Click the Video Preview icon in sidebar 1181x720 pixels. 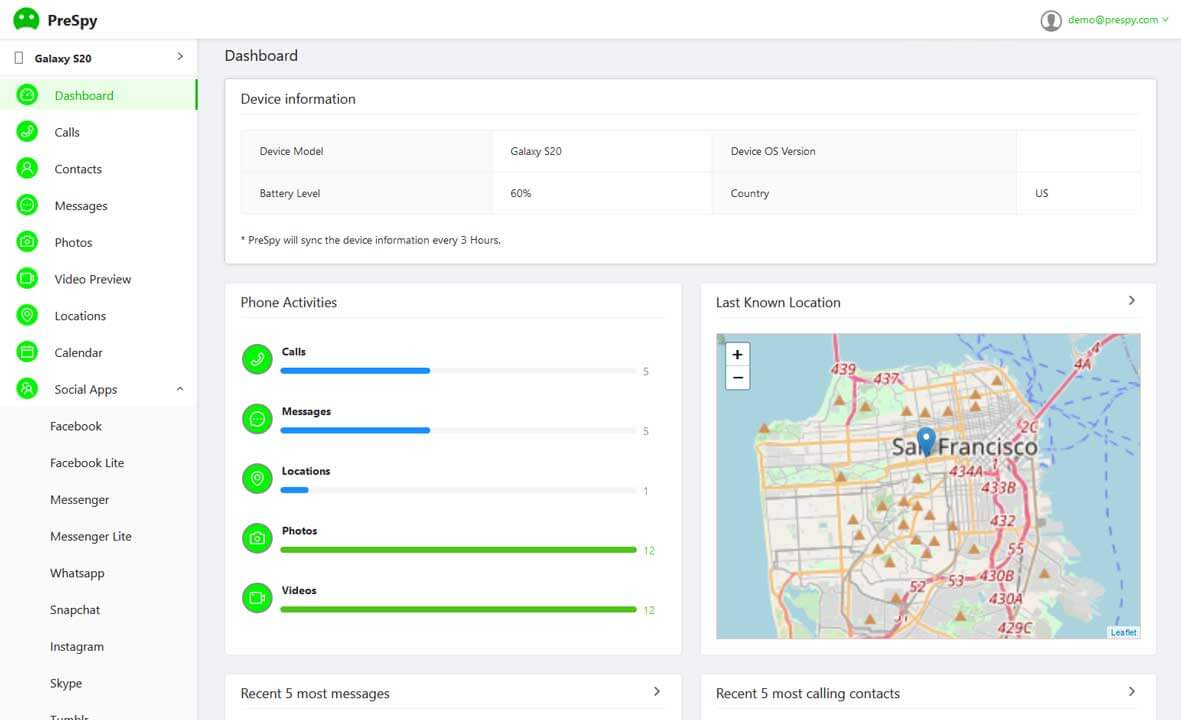point(27,279)
